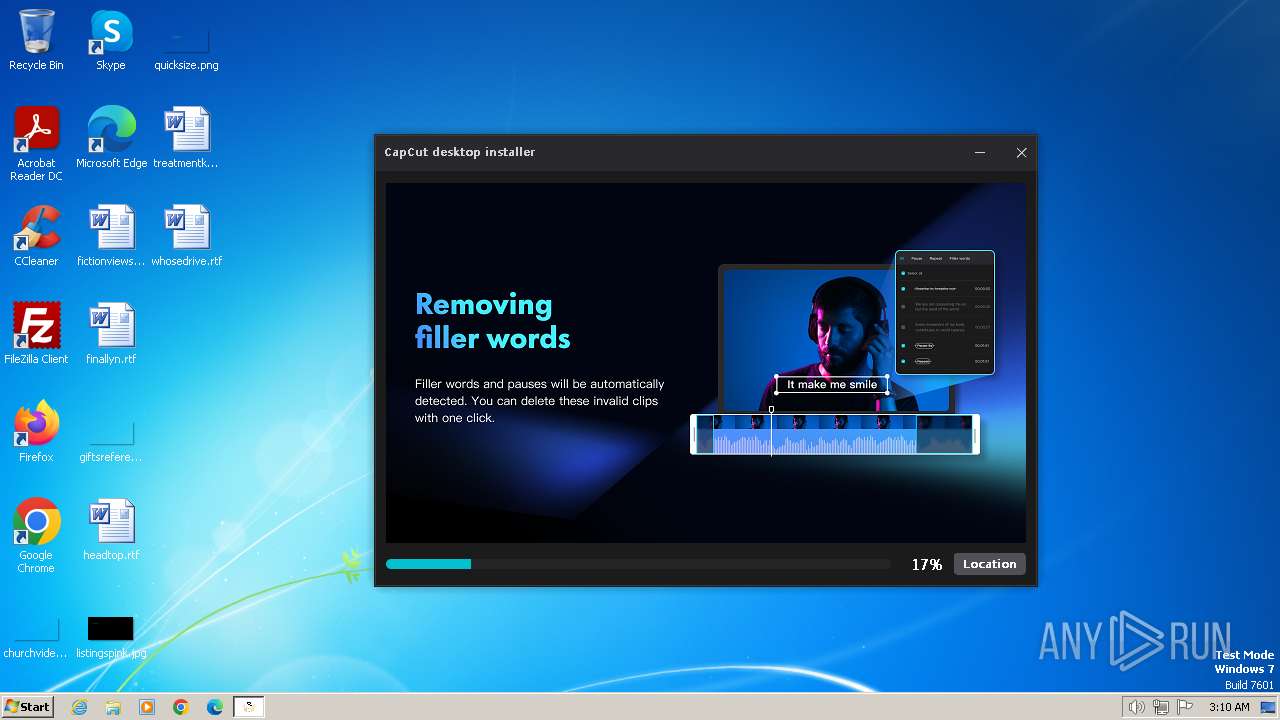Select the Google Chrome desktop shortcut

click(x=36, y=536)
